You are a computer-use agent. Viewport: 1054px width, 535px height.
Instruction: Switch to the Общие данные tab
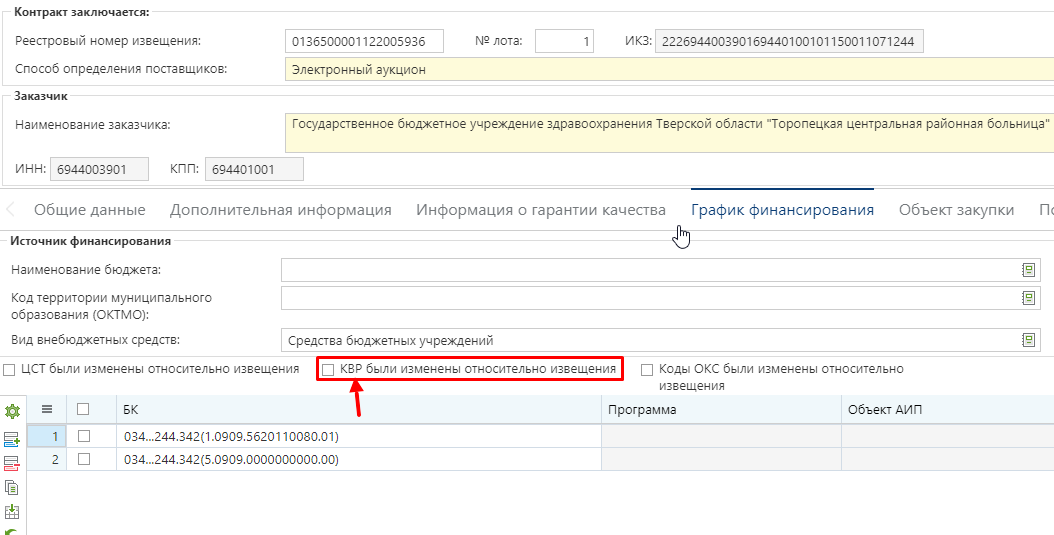point(90,210)
